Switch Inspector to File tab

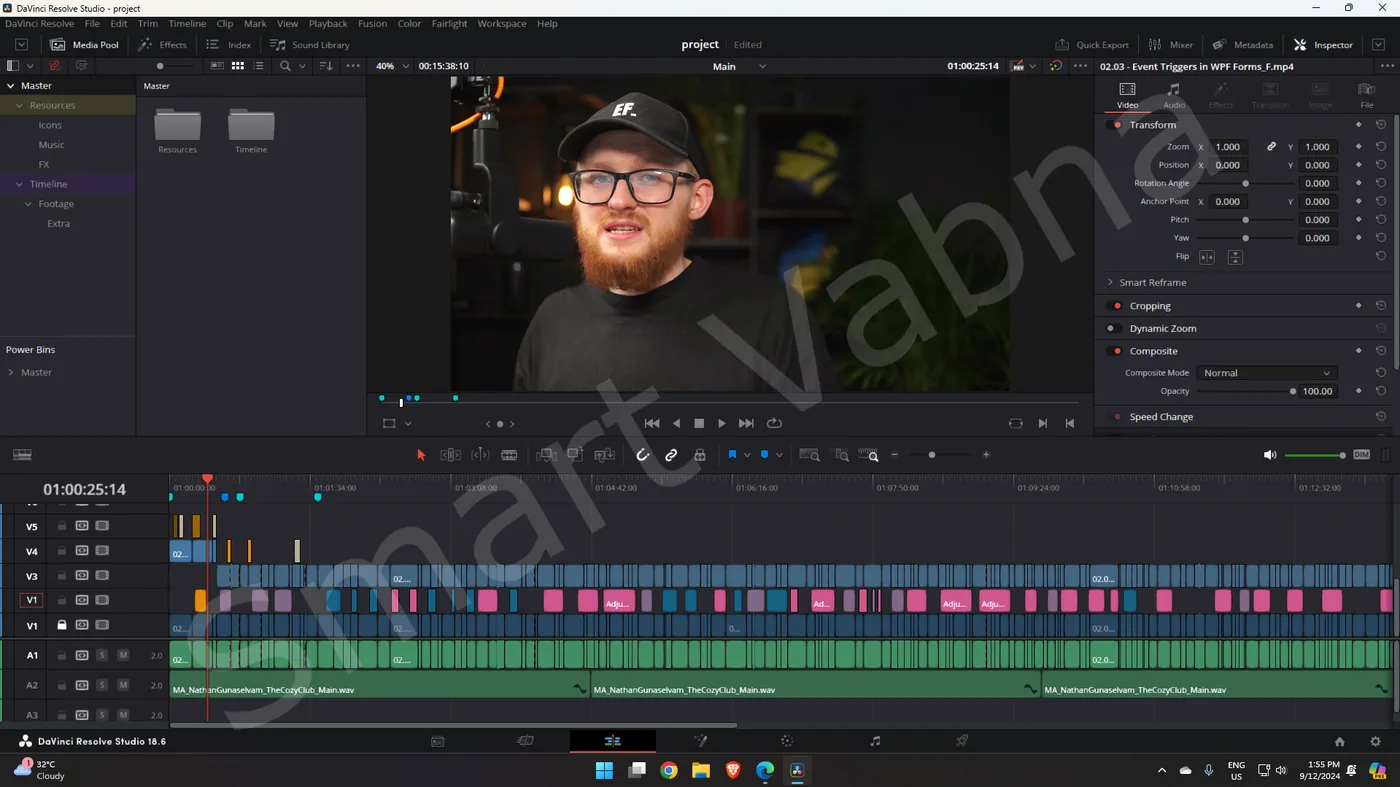pos(1367,96)
